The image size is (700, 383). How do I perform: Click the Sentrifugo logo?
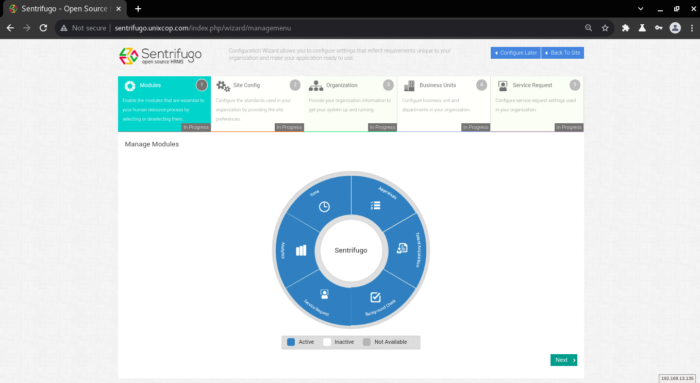click(x=160, y=56)
